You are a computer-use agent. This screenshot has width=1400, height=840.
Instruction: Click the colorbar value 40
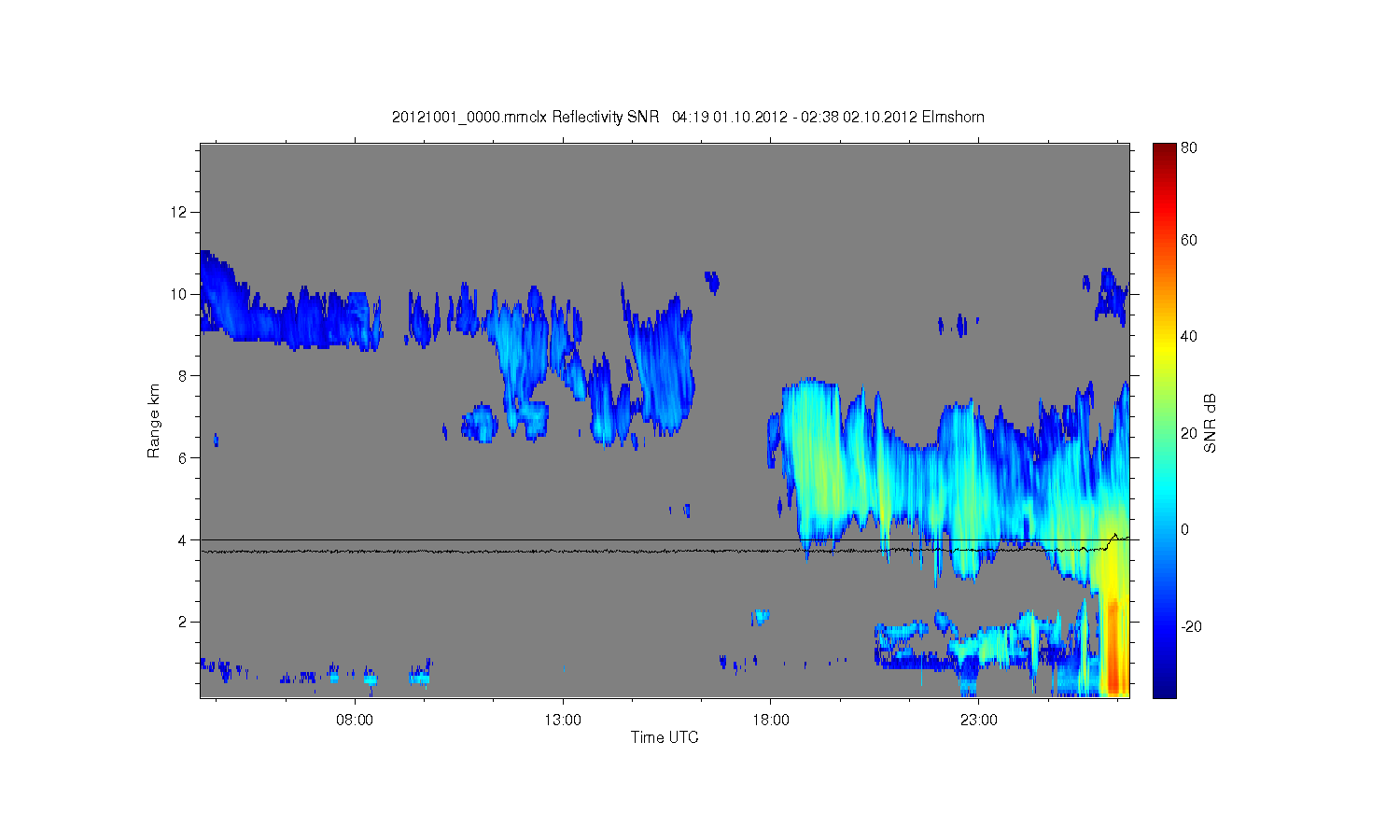pyautogui.click(x=1189, y=337)
